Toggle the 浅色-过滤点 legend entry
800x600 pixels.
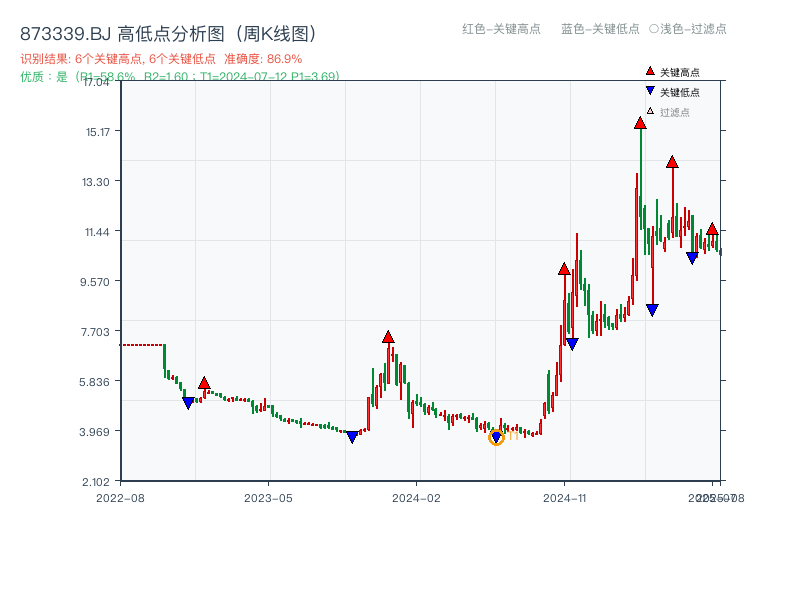(x=692, y=30)
